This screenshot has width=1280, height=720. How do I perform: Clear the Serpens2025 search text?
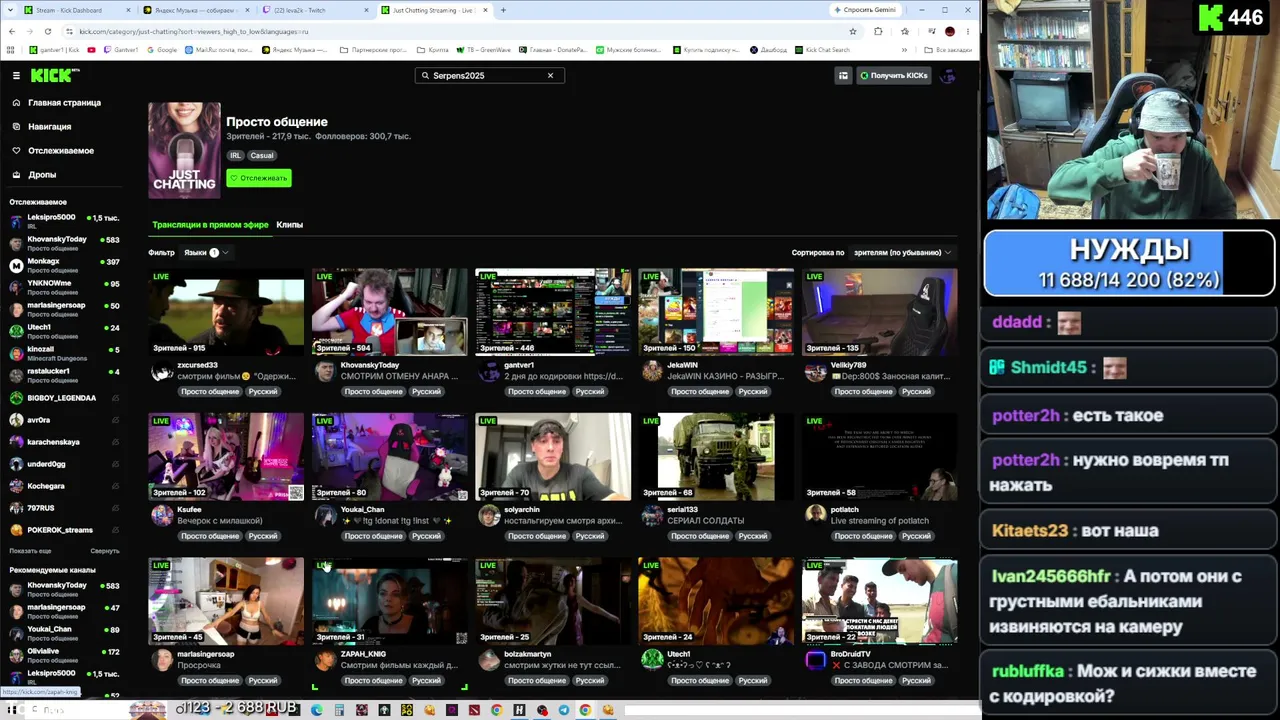coord(550,75)
